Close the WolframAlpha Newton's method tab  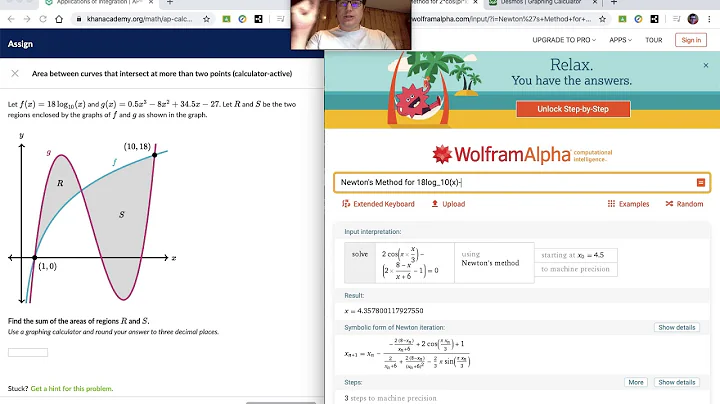click(x=475, y=2)
